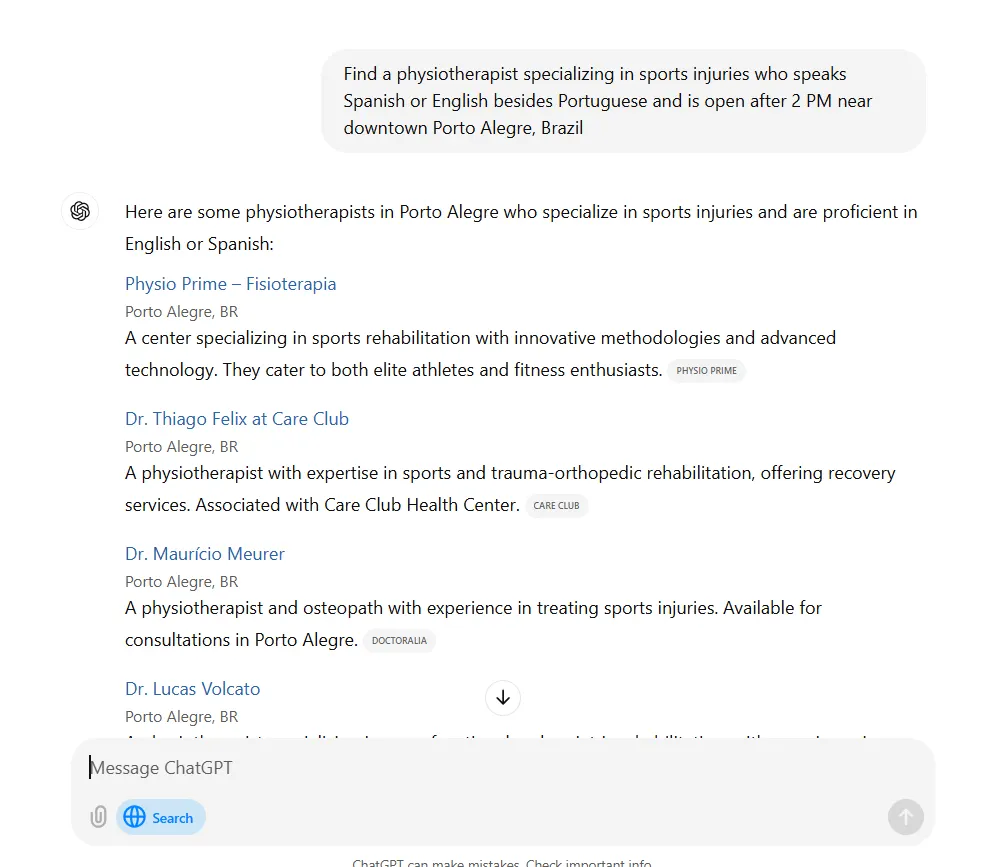Visit the Dr. Maurício Meurer link
The height and width of the screenshot is (867, 1002).
coord(205,554)
